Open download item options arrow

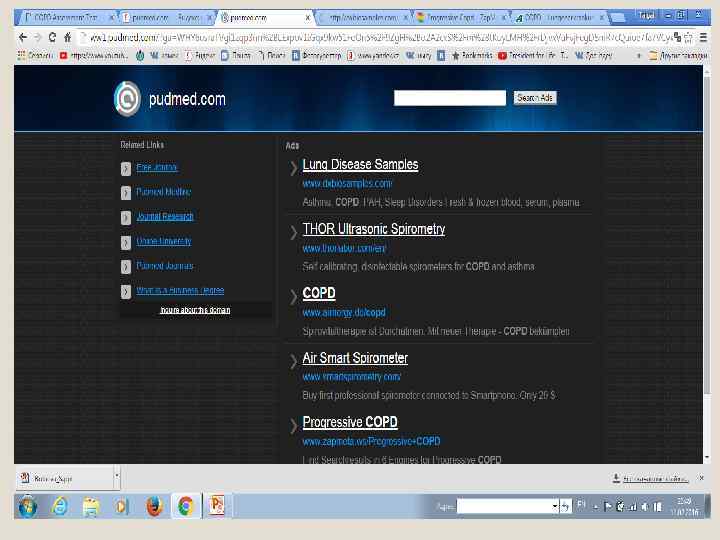tap(117, 476)
